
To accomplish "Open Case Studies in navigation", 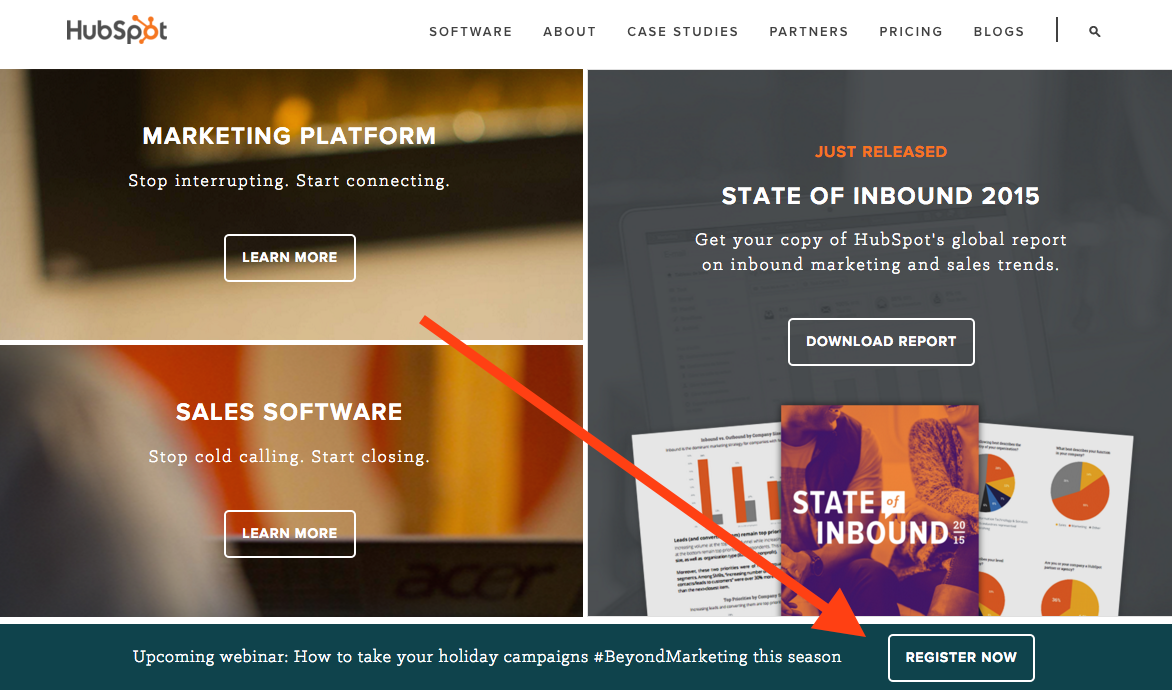I will [682, 31].
